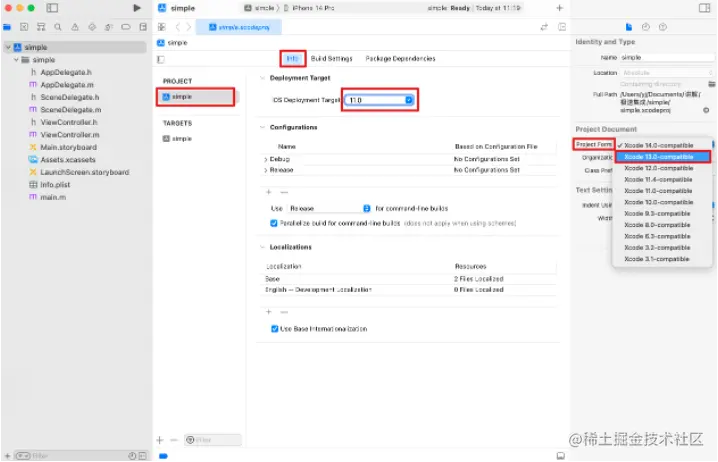The width and height of the screenshot is (718, 462).
Task: Open the Use Release configuration dropdown
Action: (x=328, y=208)
